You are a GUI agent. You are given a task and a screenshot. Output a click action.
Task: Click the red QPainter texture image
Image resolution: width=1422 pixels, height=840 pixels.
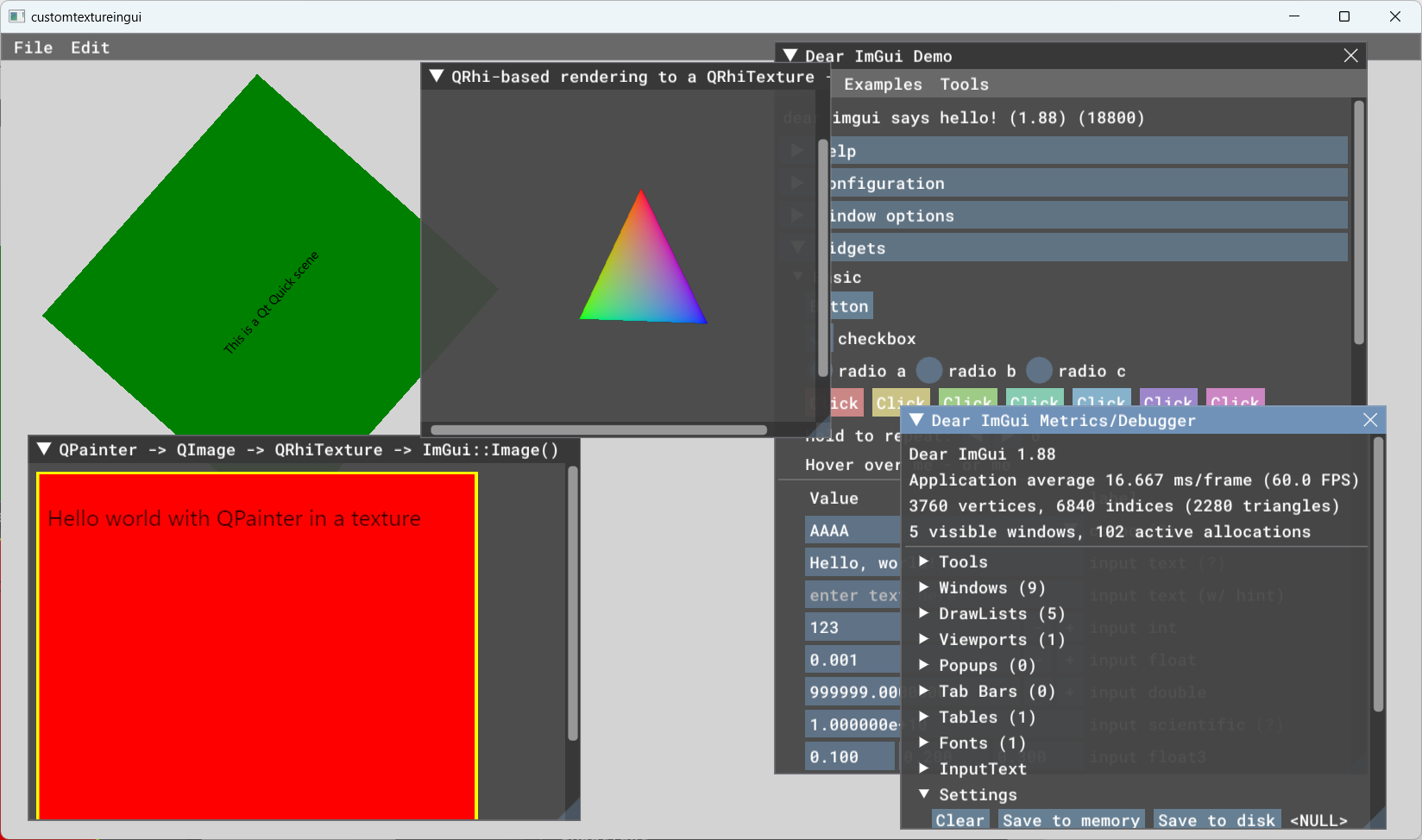tap(257, 645)
